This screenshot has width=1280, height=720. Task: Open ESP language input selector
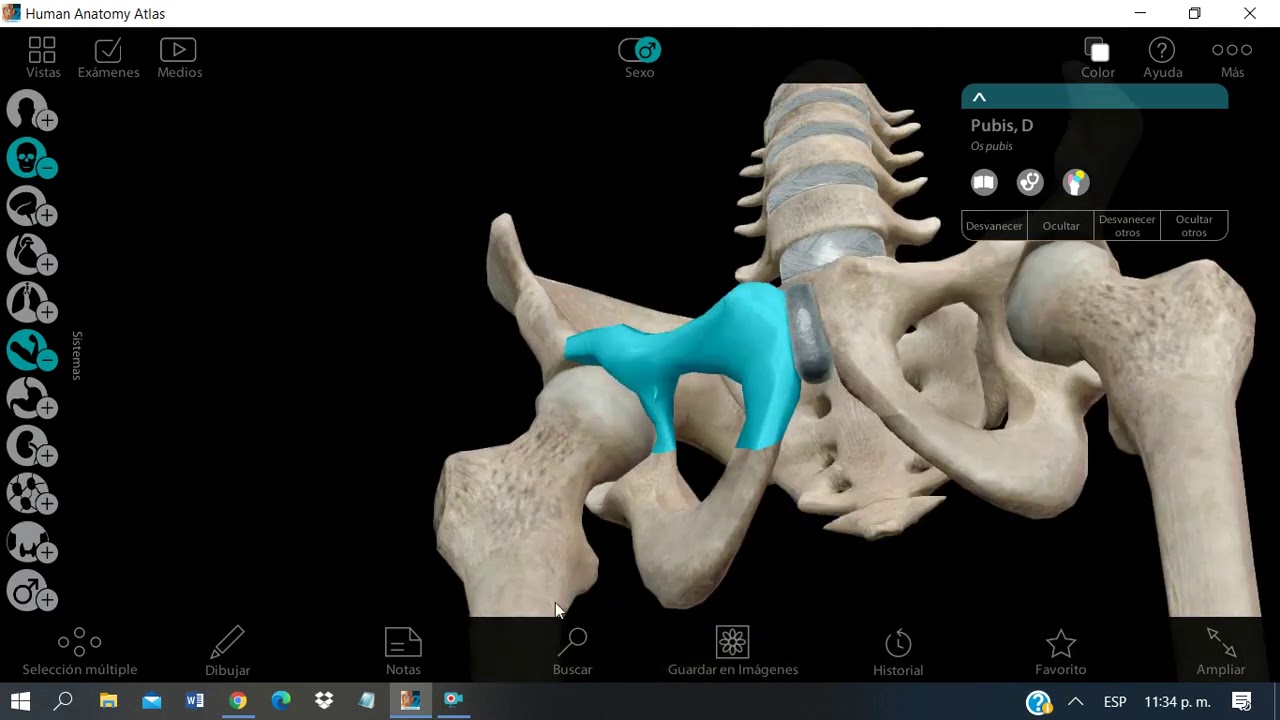point(1114,702)
